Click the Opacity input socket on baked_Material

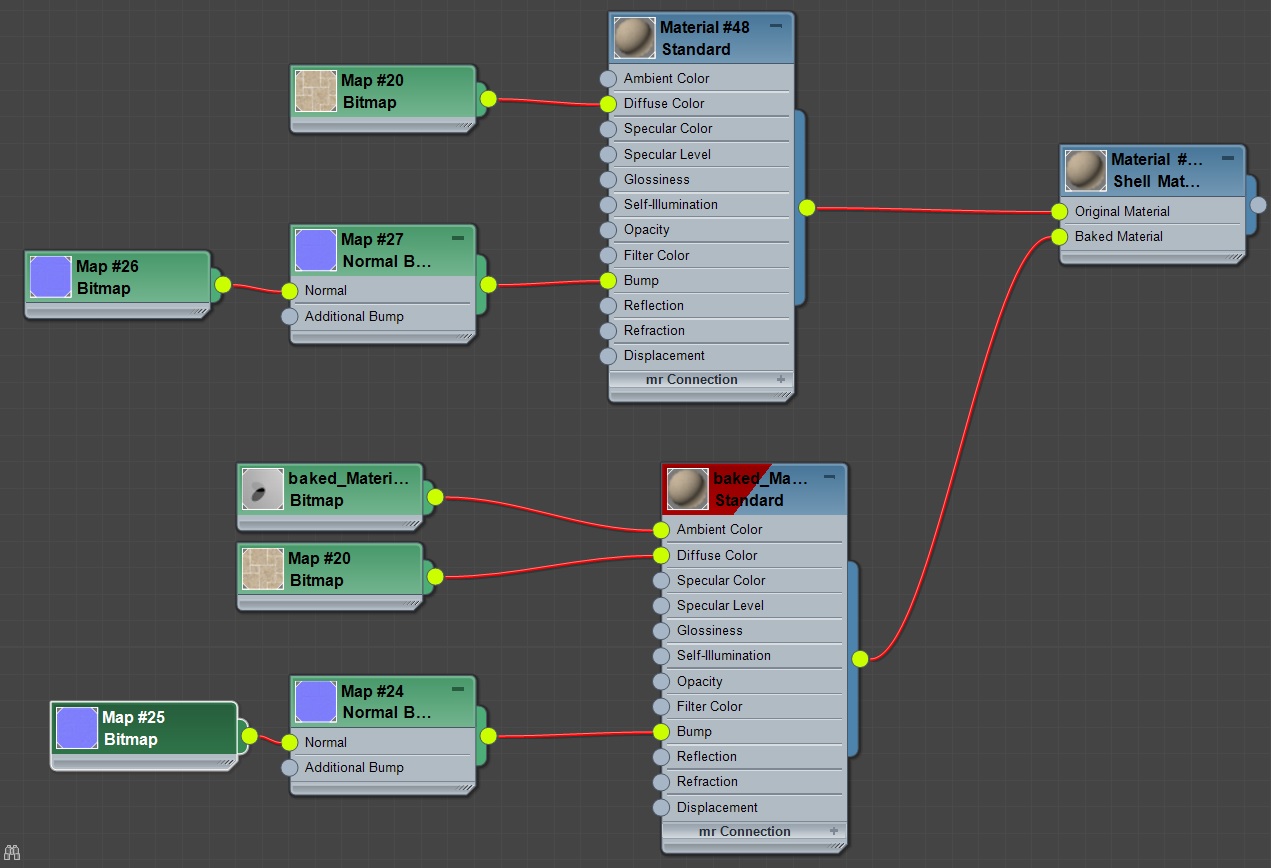coord(661,682)
